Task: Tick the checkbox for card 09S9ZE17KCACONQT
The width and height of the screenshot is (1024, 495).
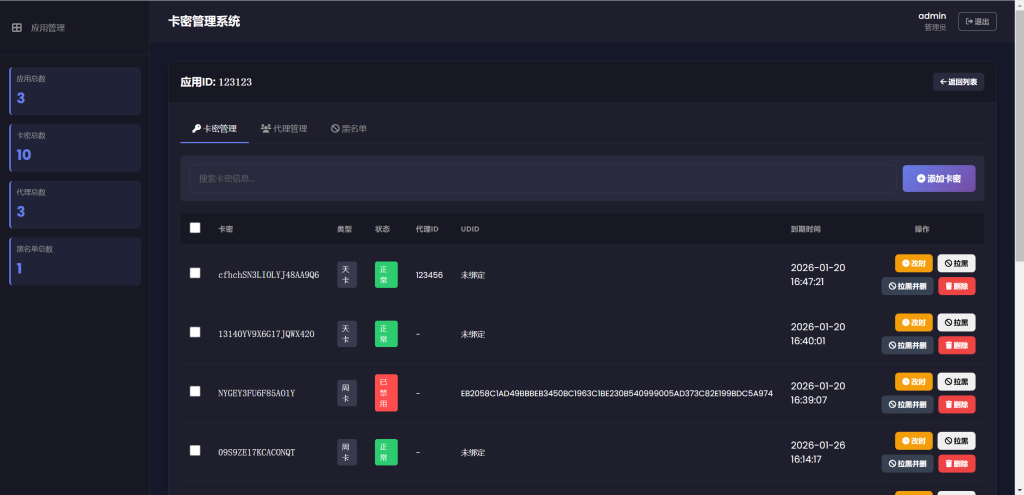Action: [x=195, y=450]
